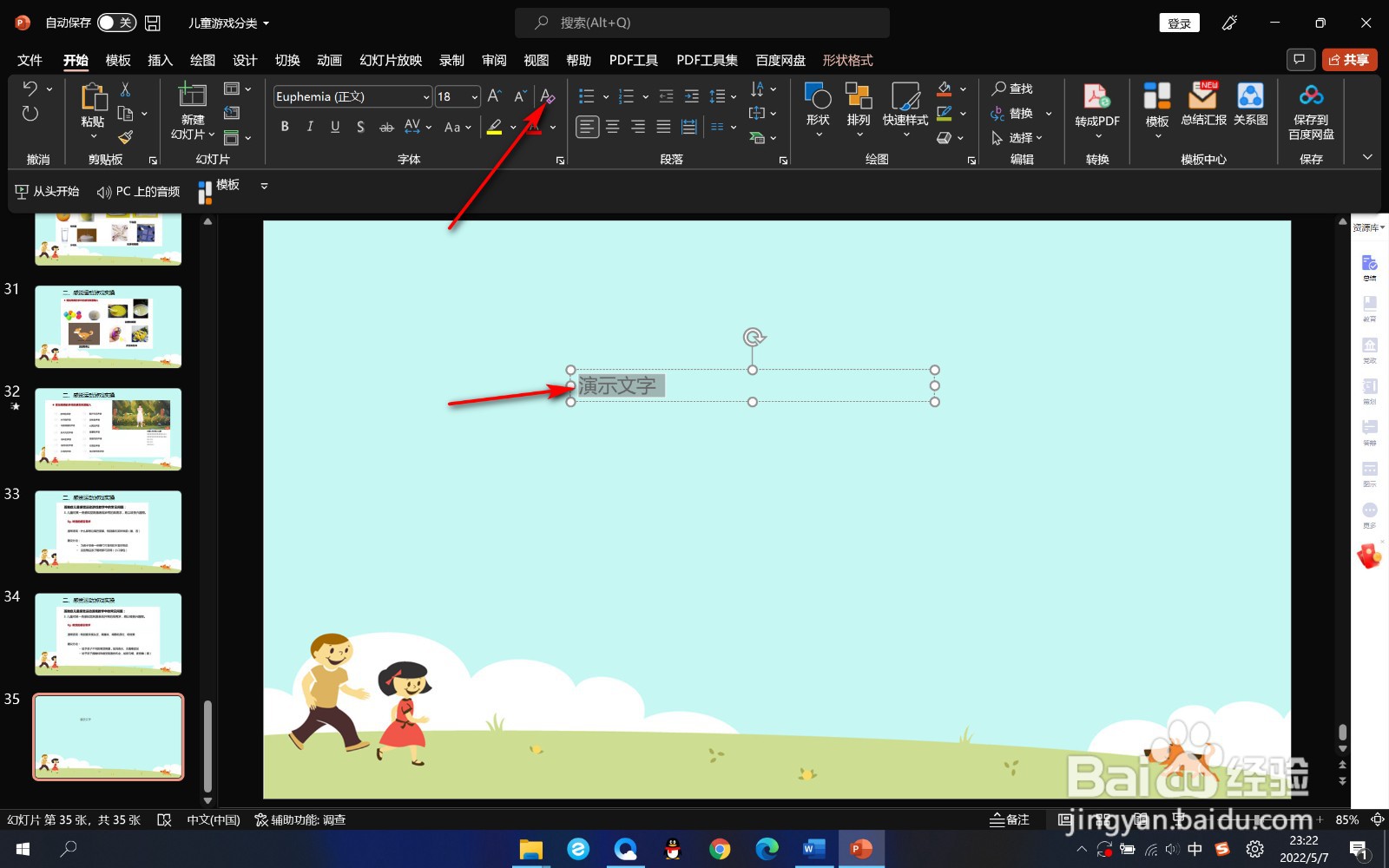Open the font size dropdown showing 18

pos(474,97)
